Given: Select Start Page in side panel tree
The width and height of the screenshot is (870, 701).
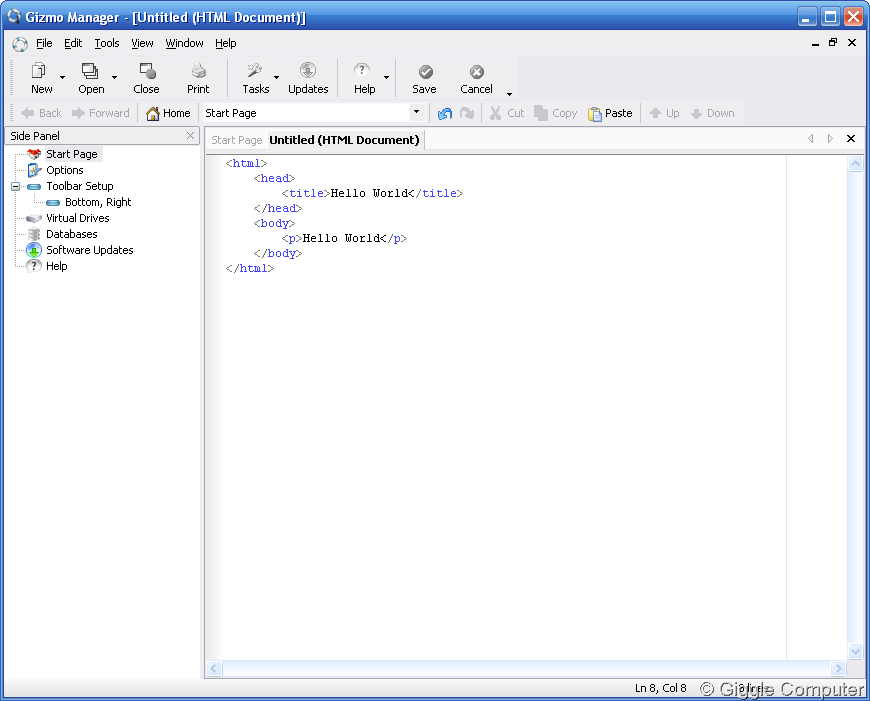Looking at the screenshot, I should [x=72, y=154].
